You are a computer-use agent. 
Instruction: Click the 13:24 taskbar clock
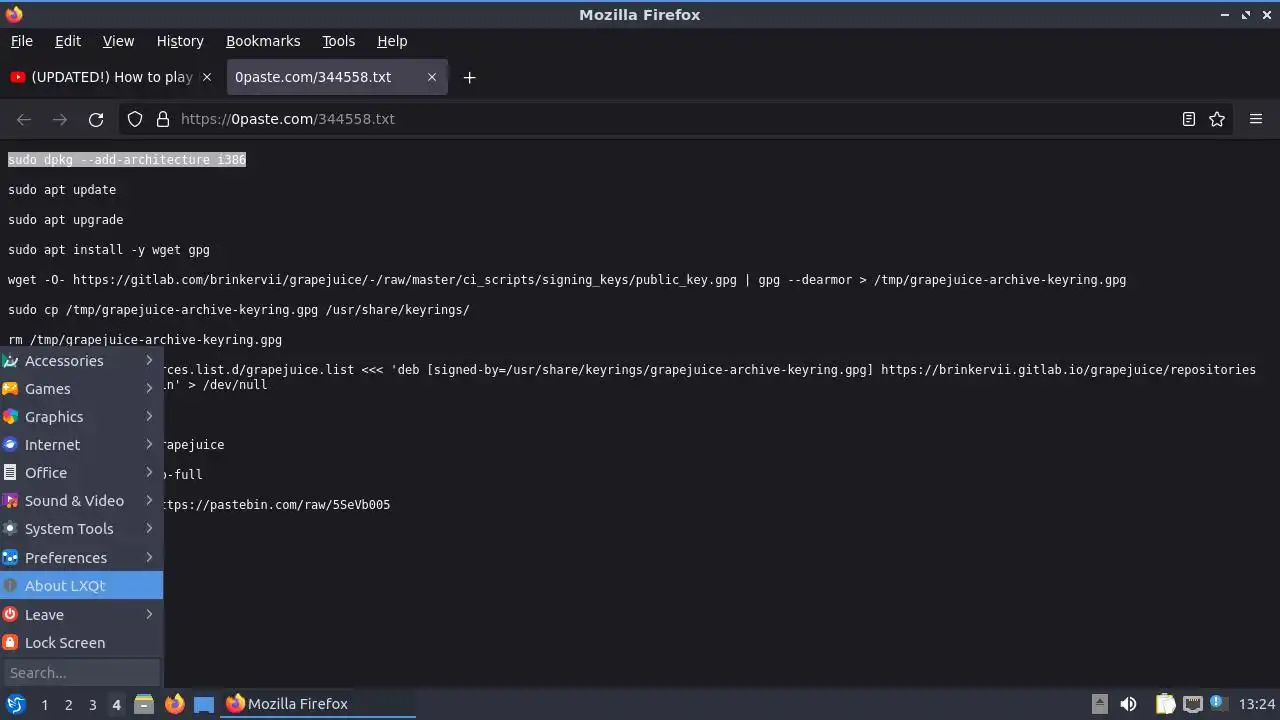tap(1257, 704)
